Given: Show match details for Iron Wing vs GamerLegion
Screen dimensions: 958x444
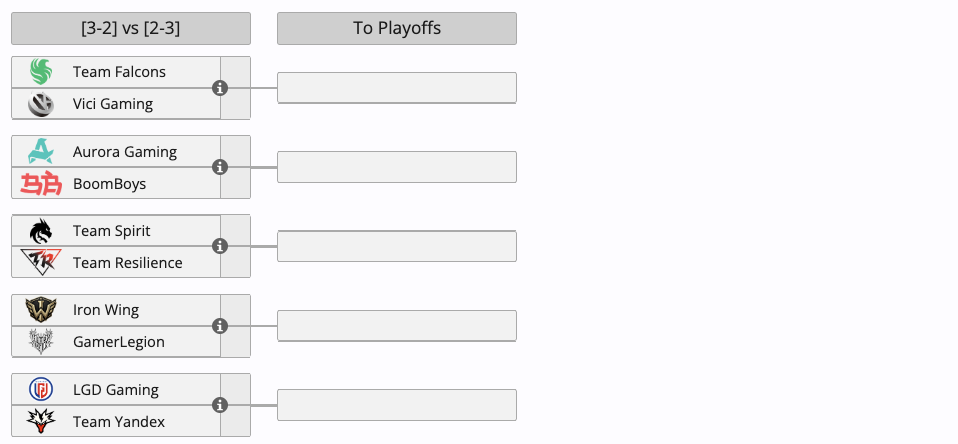Looking at the screenshot, I should tap(220, 326).
